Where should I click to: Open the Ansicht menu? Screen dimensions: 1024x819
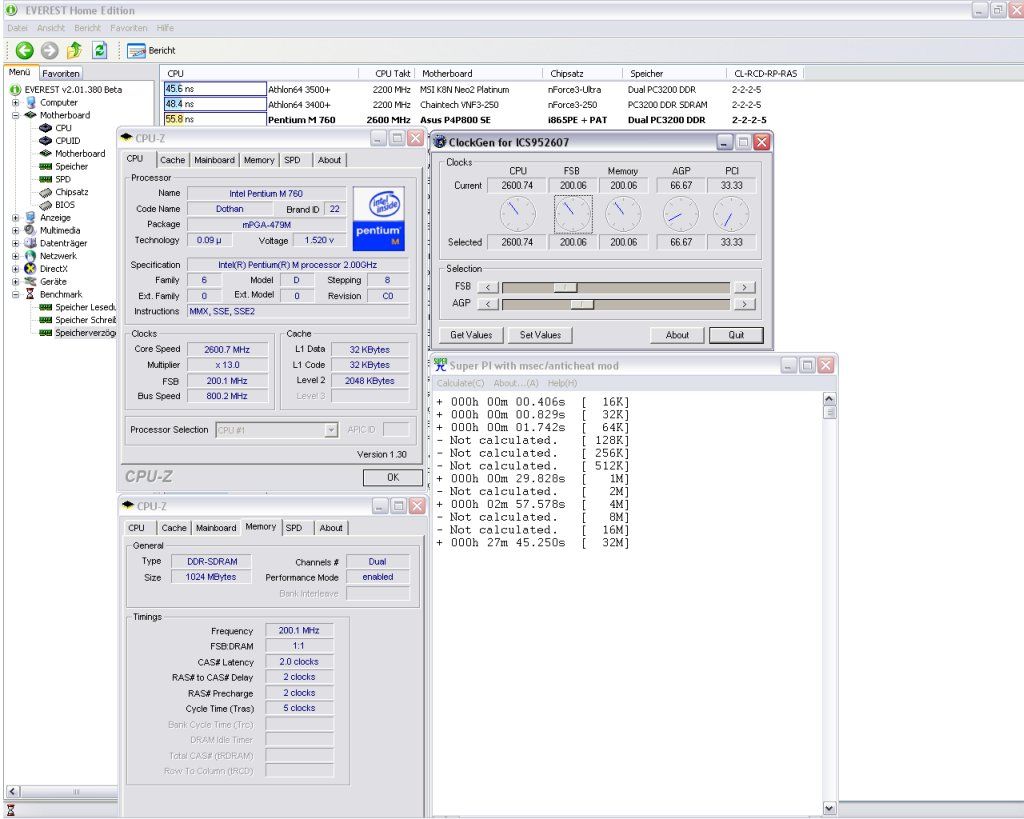pyautogui.click(x=51, y=28)
